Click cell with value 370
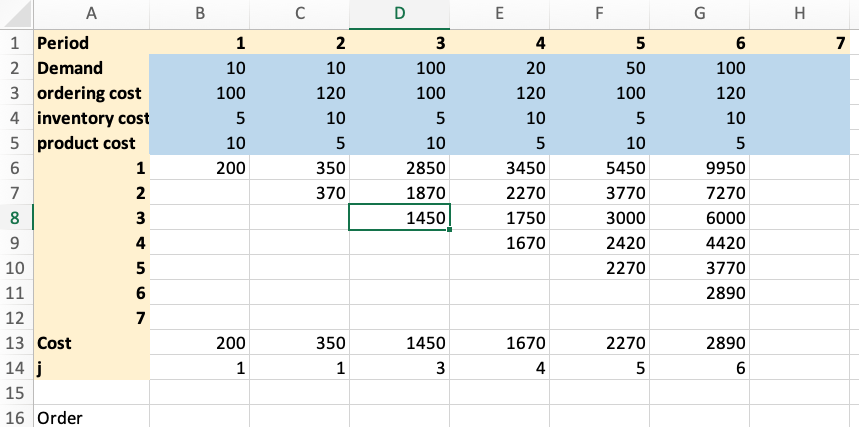The image size is (859, 427). pyautogui.click(x=300, y=193)
